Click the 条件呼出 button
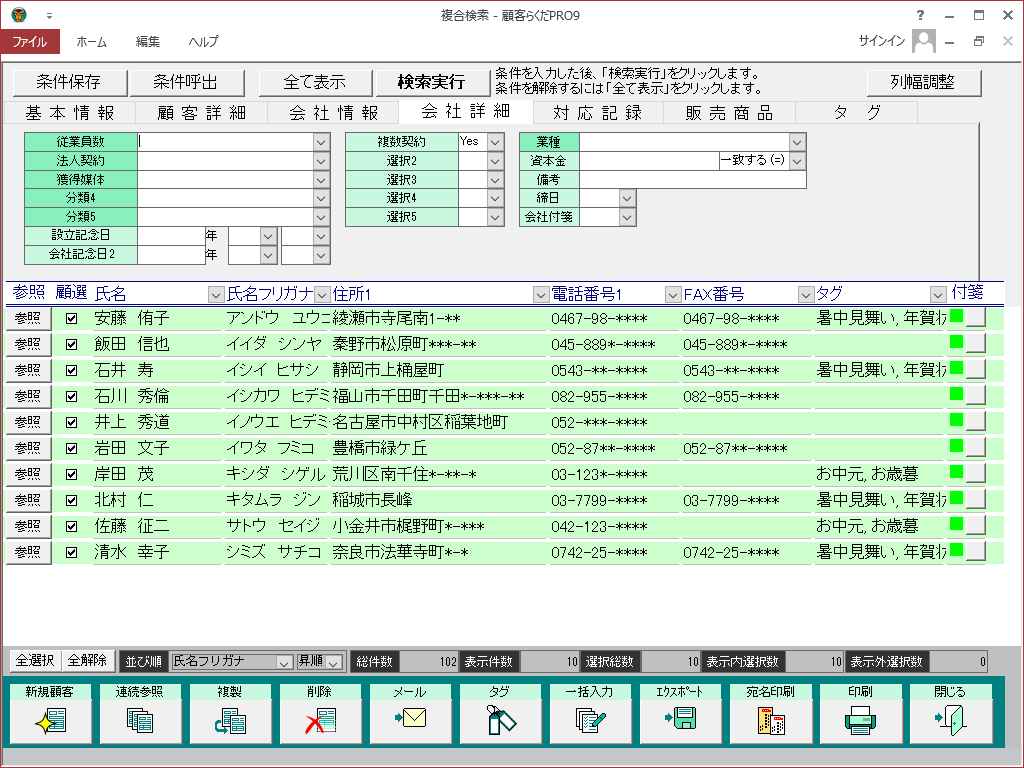This screenshot has width=1024, height=768. (186, 82)
